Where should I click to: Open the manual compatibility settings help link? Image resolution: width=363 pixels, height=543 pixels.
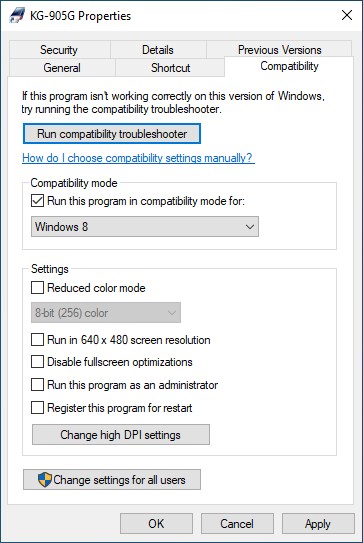click(x=138, y=158)
